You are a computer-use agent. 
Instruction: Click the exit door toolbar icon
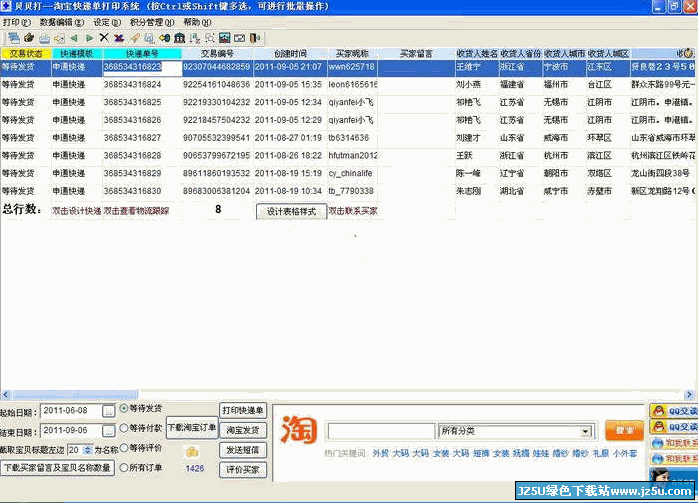(x=254, y=37)
